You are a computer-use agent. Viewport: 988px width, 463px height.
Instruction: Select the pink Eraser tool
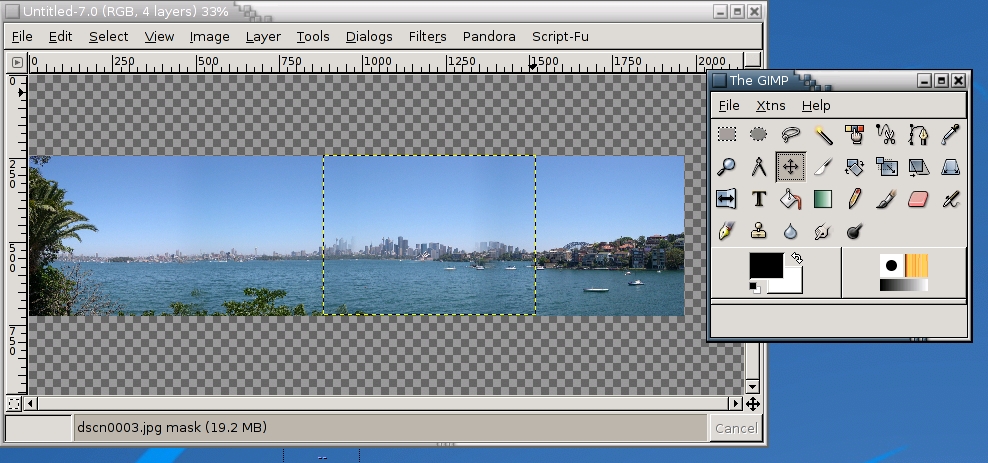918,199
